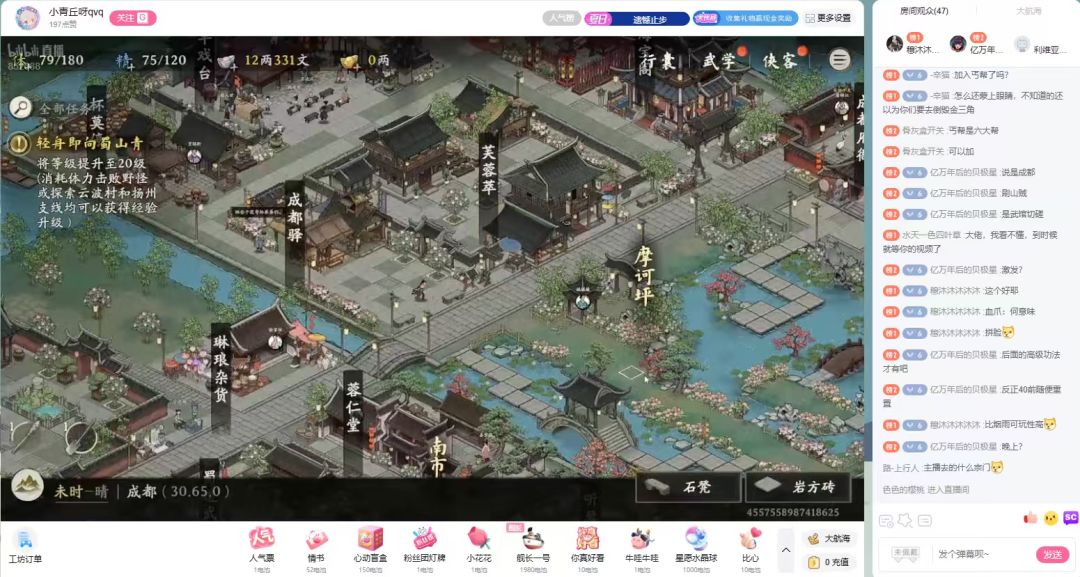View top viewer 穗沐沐 avatar

point(894,44)
